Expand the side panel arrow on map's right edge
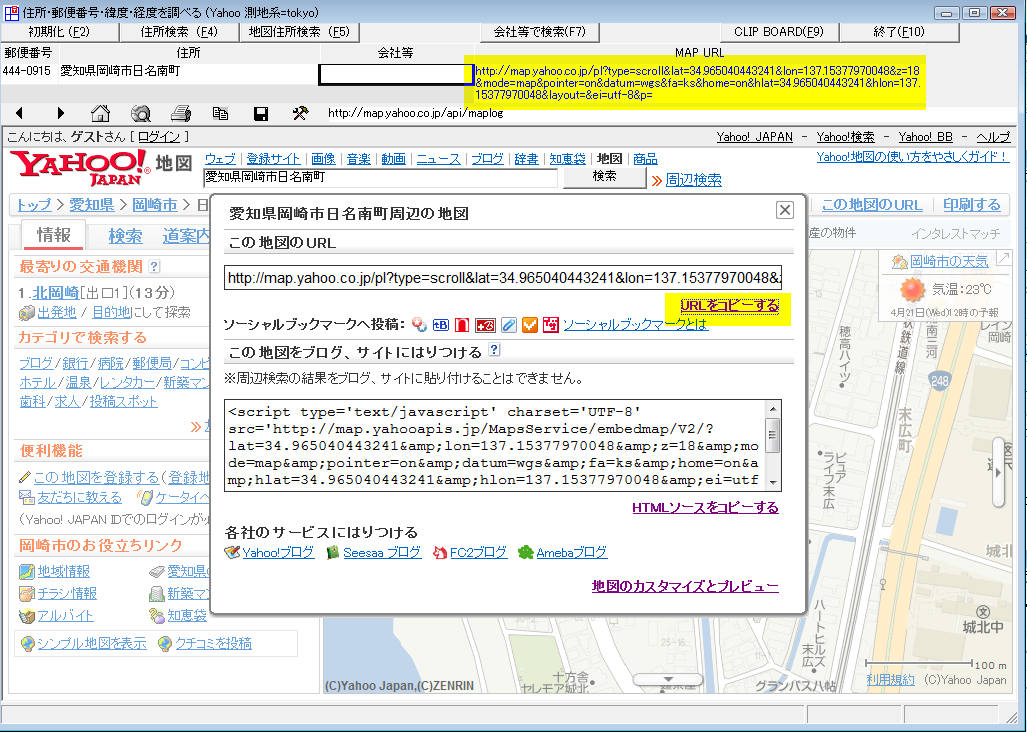 [999, 472]
